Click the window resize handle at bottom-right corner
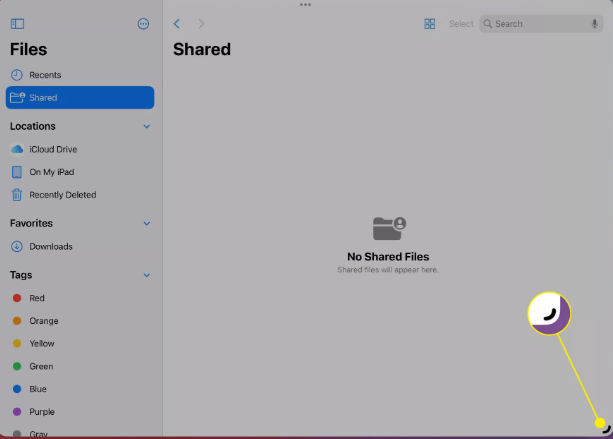This screenshot has width=613, height=439. tap(606, 430)
